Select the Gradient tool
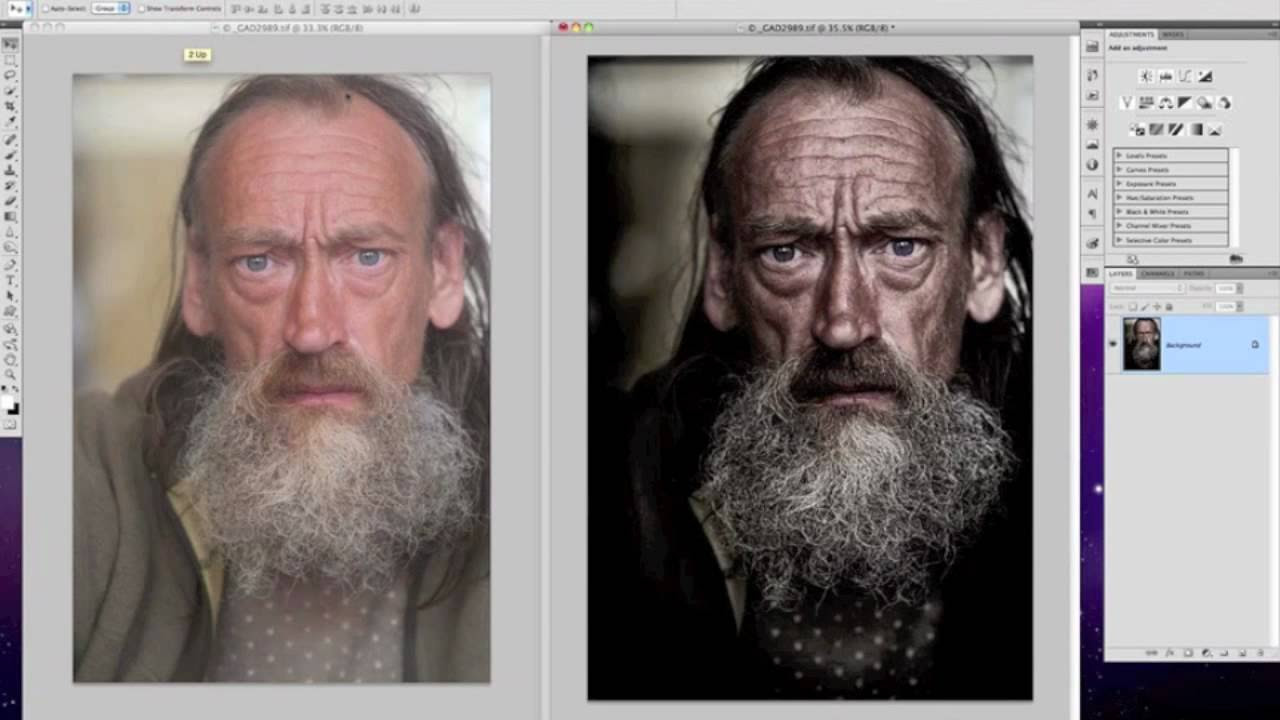 click(x=10, y=215)
